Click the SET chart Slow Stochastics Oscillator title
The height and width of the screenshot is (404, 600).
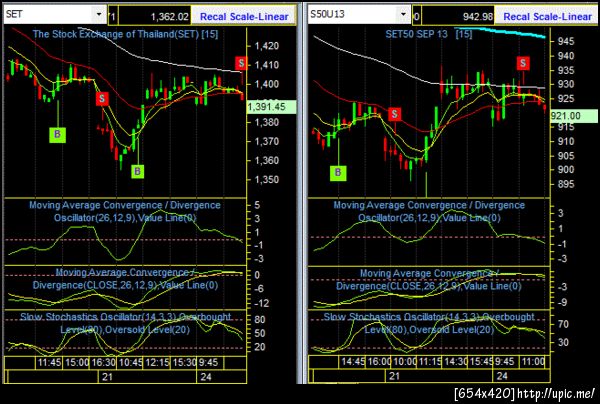(x=126, y=323)
